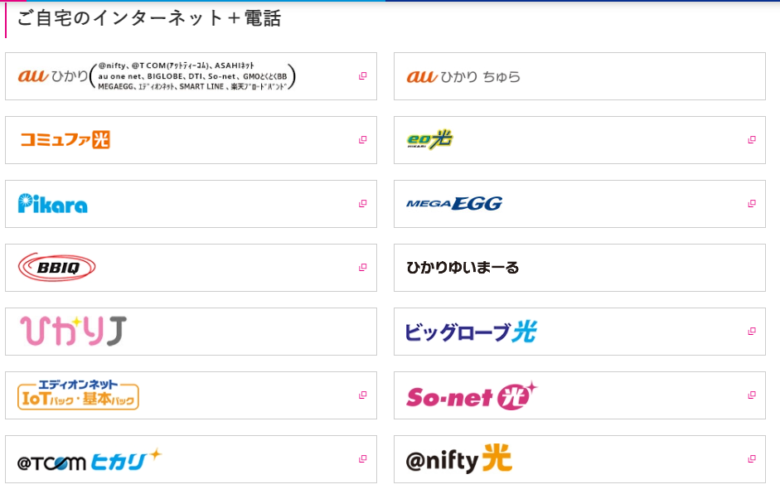Open the eo光 logo link
Image resolution: width=780 pixels, height=499 pixels.
click(430, 140)
